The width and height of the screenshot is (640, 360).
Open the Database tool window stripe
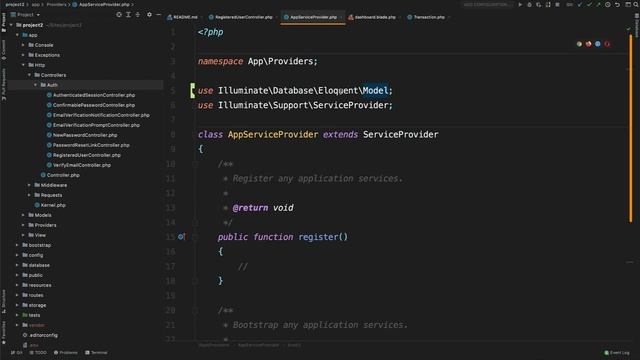click(636, 25)
